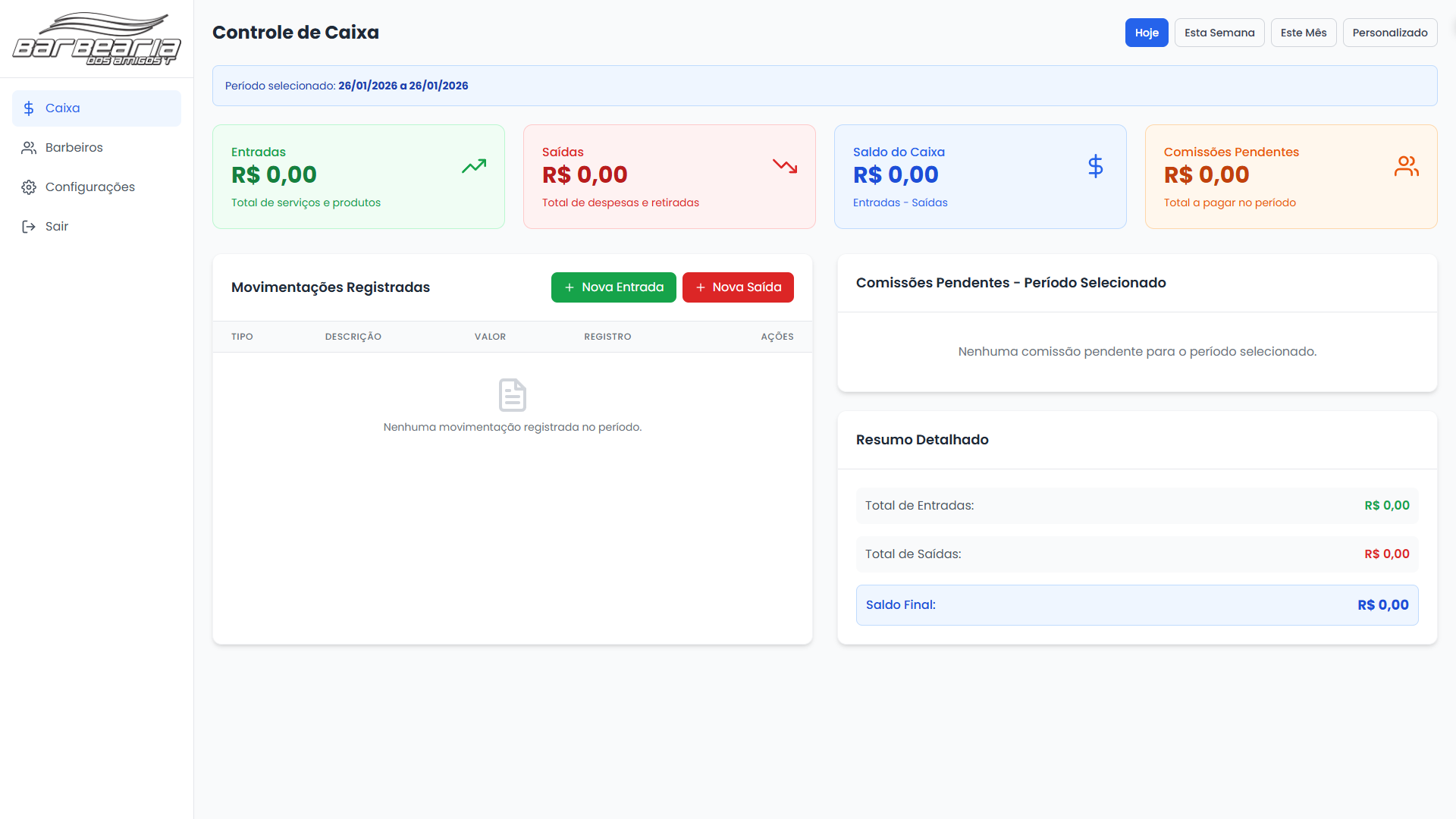This screenshot has width=1456, height=819.
Task: Click the Sair logout icon
Action: pyautogui.click(x=29, y=226)
